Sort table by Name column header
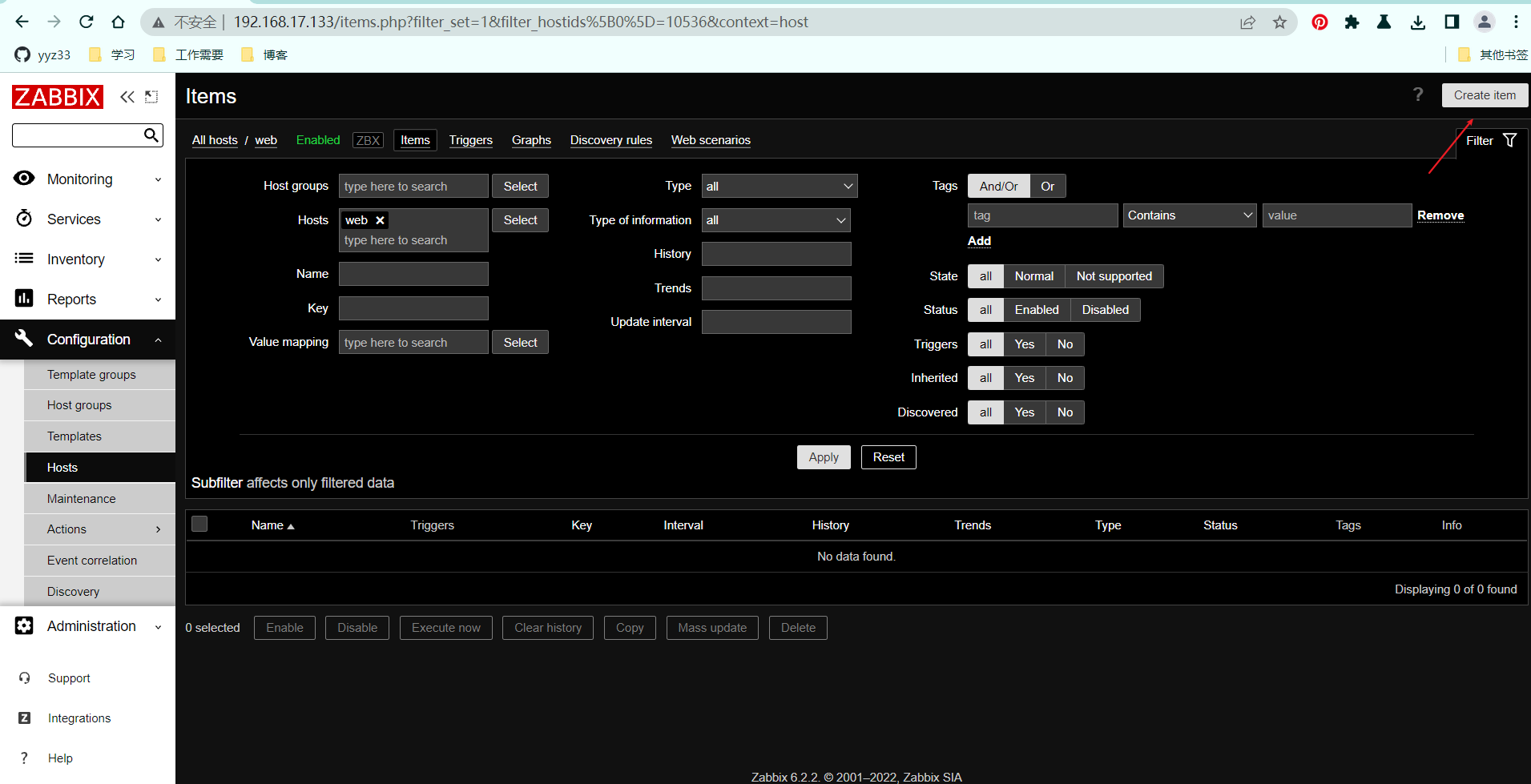The image size is (1531, 784). 272,525
